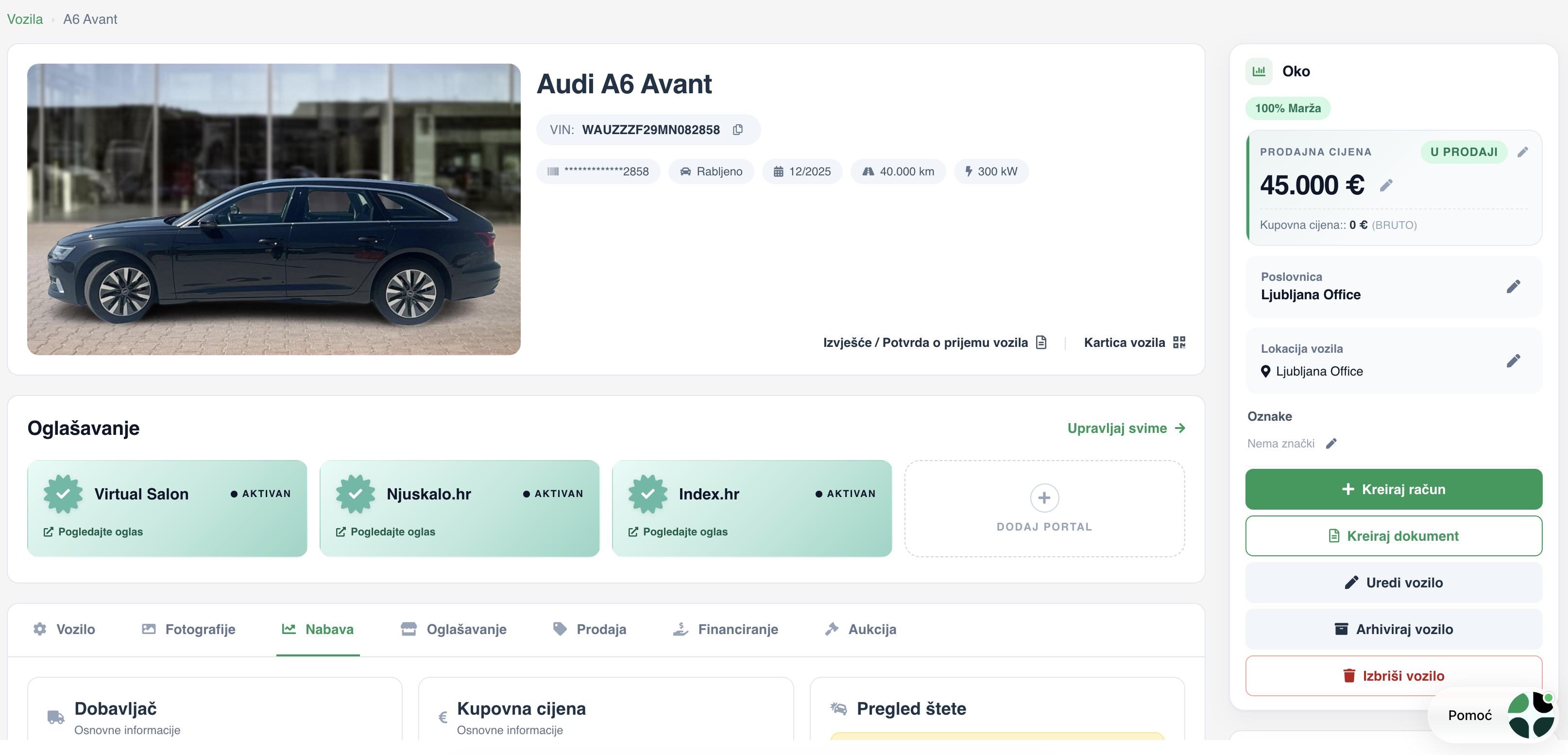Select the Nabava tab

(318, 629)
